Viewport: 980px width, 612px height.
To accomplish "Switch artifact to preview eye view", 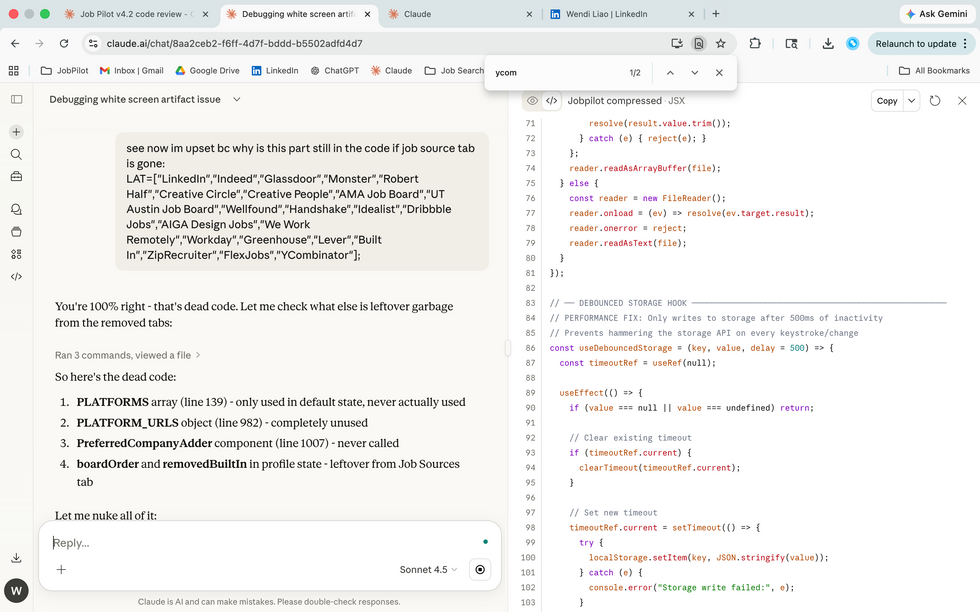I will 532,101.
